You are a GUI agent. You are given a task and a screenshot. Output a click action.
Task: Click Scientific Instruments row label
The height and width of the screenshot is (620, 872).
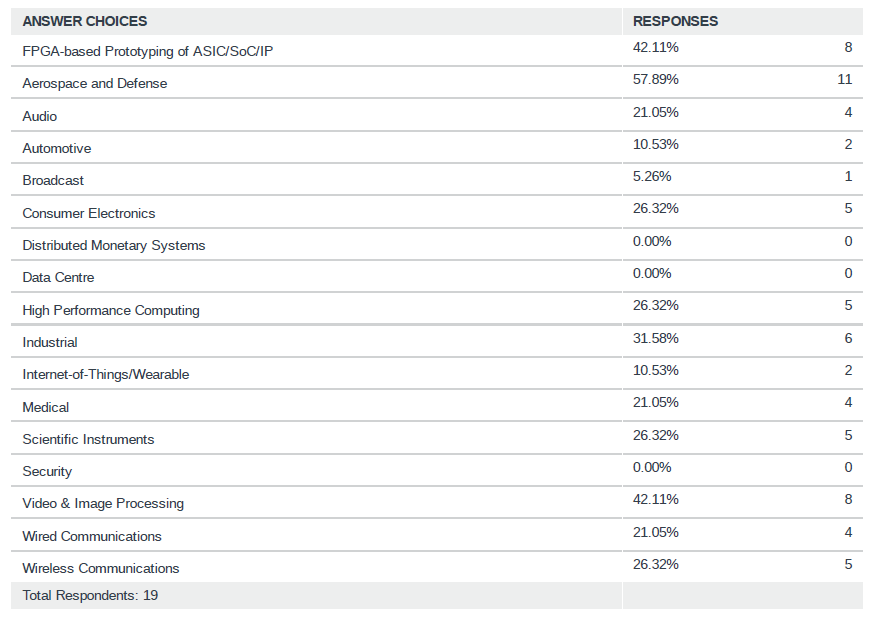pos(88,439)
